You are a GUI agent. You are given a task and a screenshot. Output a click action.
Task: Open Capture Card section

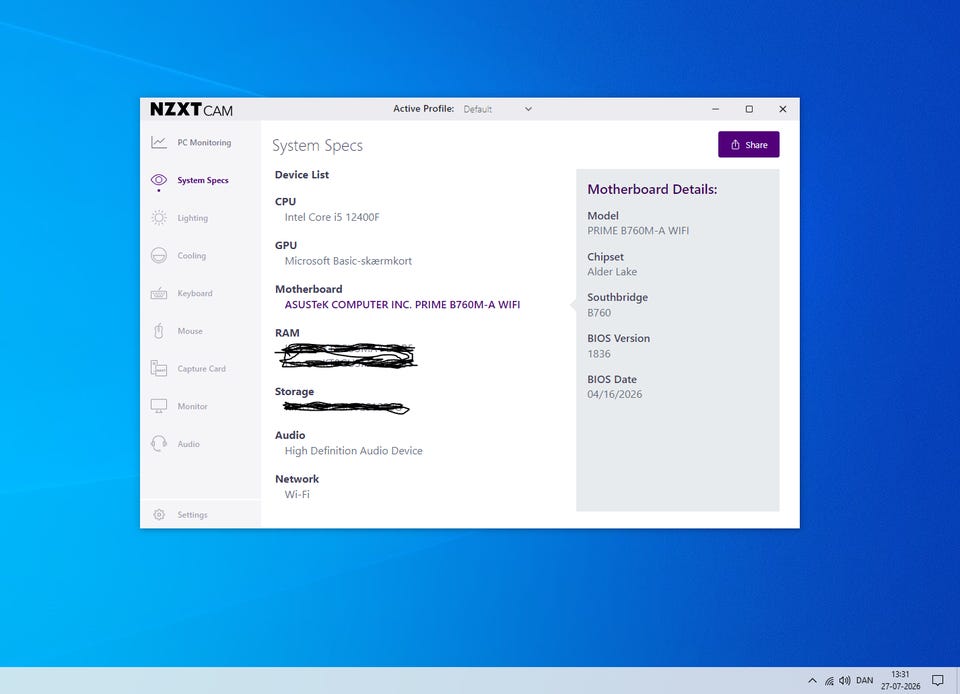(x=201, y=368)
